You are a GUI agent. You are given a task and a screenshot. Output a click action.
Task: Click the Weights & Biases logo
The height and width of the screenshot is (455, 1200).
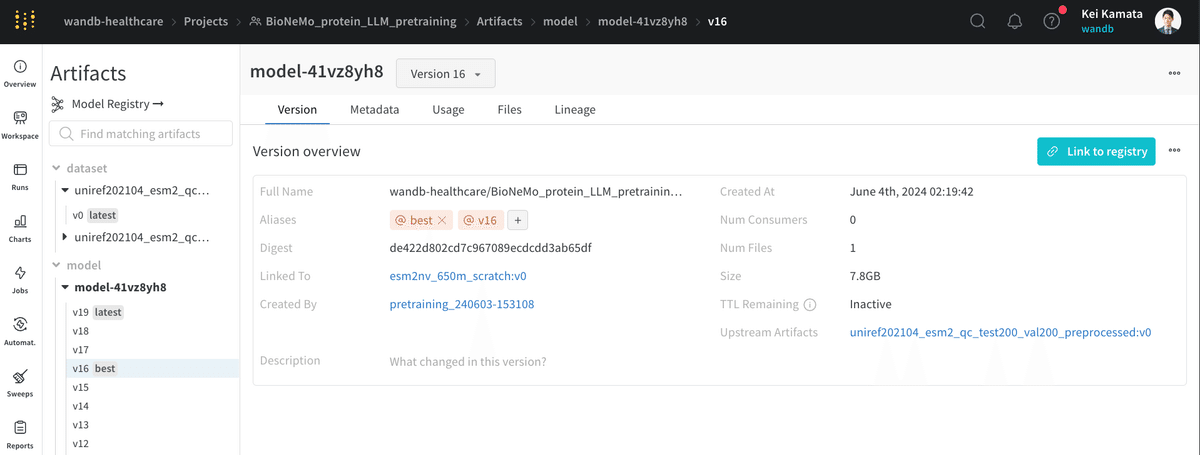click(x=26, y=21)
